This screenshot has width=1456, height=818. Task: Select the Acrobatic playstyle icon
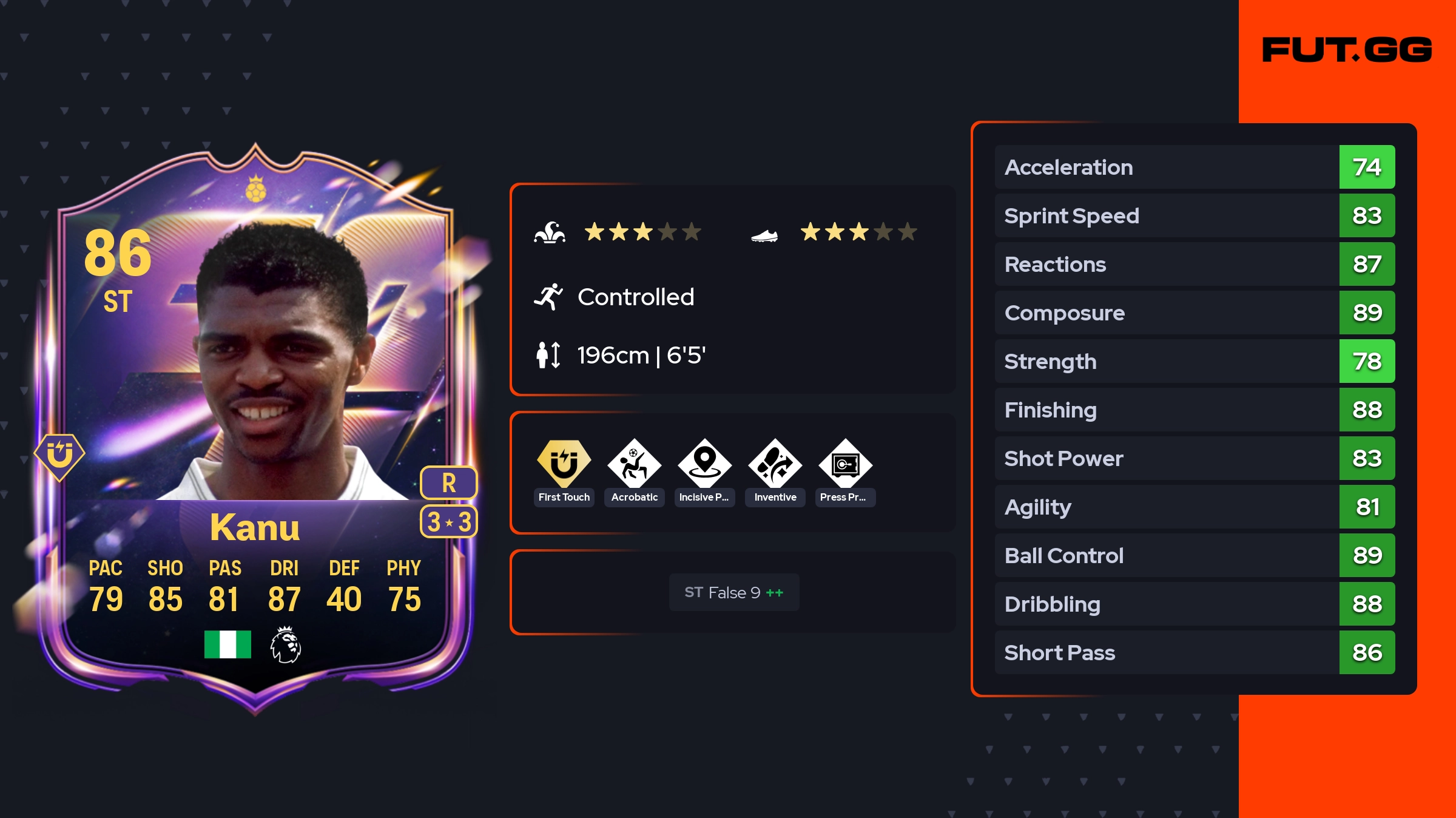pyautogui.click(x=635, y=464)
